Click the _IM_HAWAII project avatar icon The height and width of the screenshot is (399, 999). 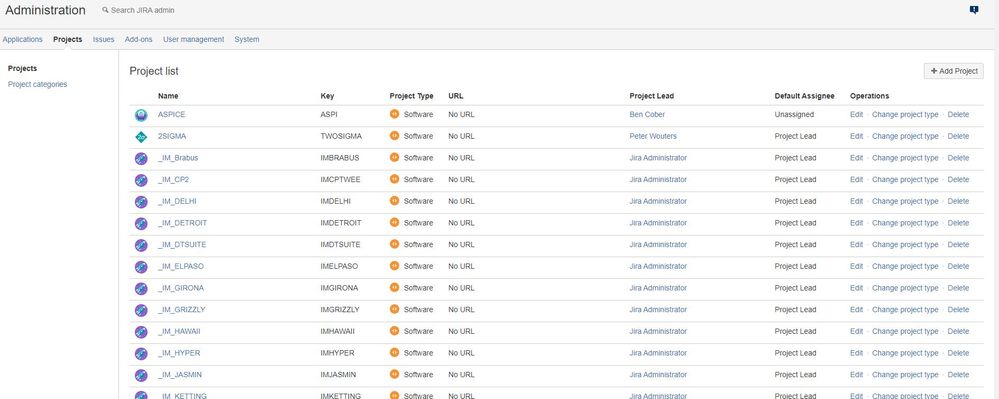pos(141,332)
